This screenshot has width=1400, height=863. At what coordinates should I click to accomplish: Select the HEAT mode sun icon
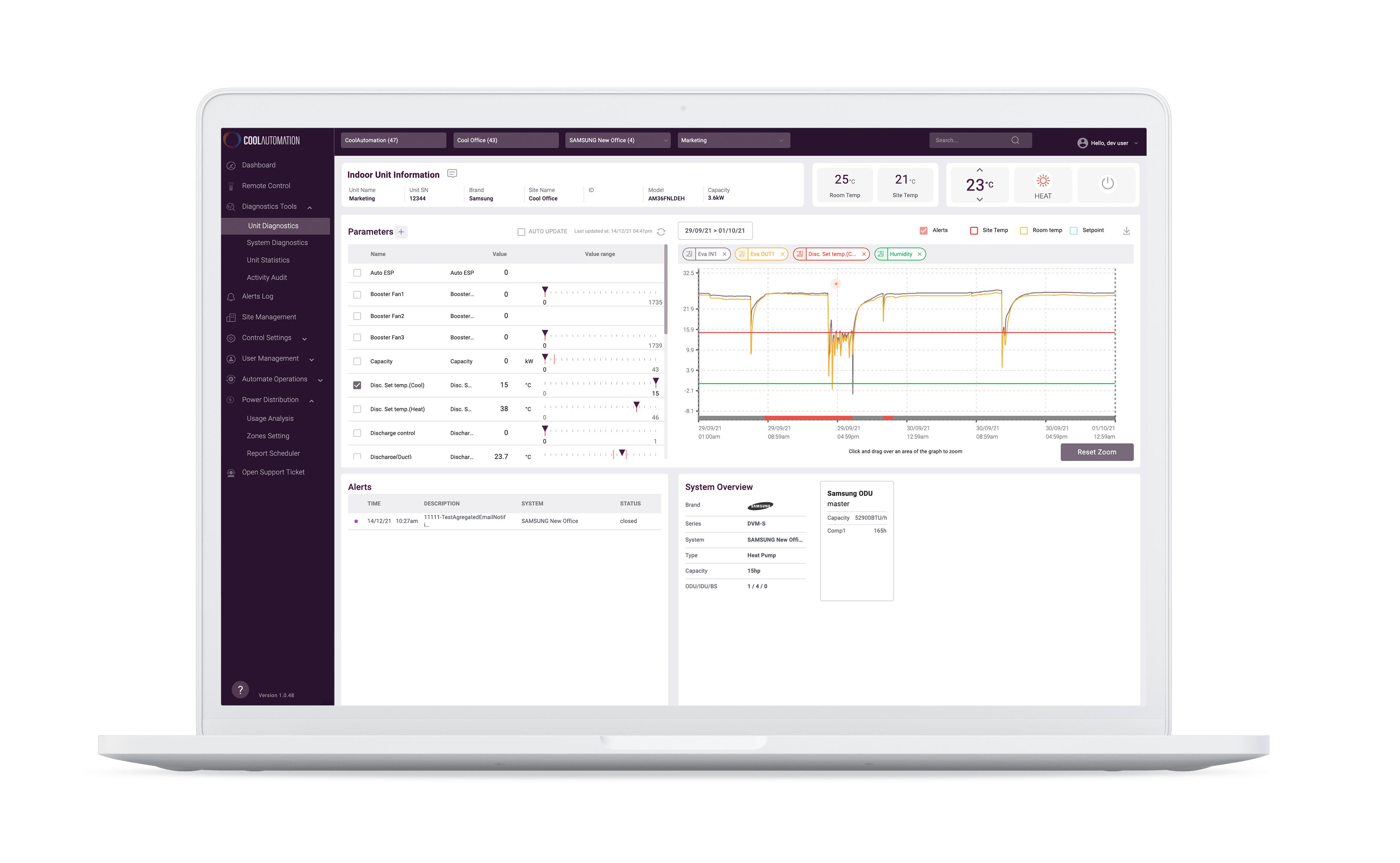[1042, 181]
